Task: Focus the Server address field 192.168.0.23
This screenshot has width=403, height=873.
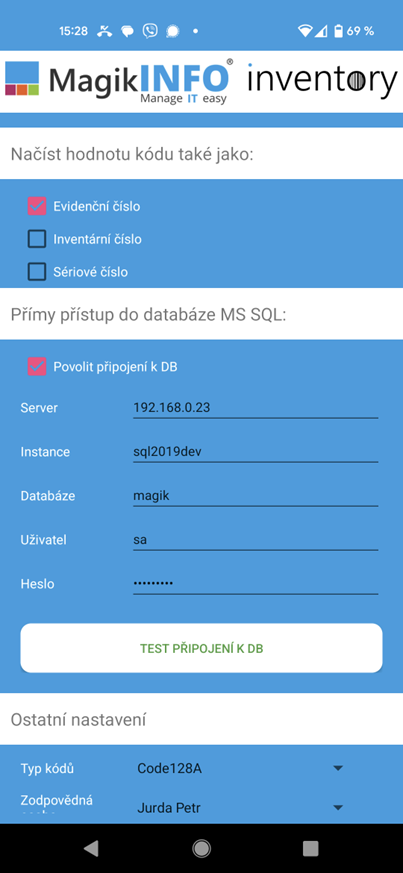Action: tap(255, 408)
